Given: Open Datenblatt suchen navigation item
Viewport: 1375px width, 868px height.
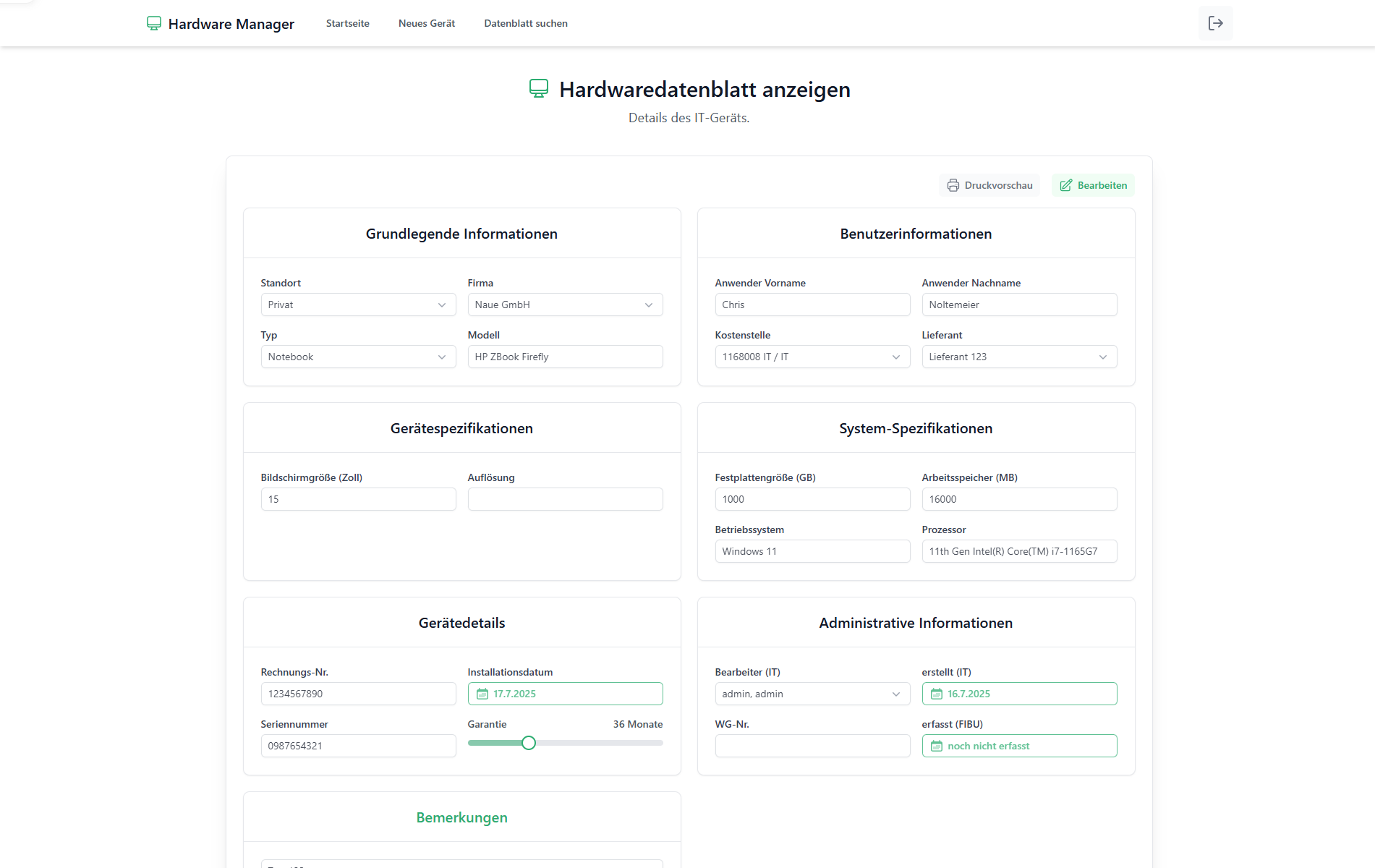Looking at the screenshot, I should (x=526, y=23).
